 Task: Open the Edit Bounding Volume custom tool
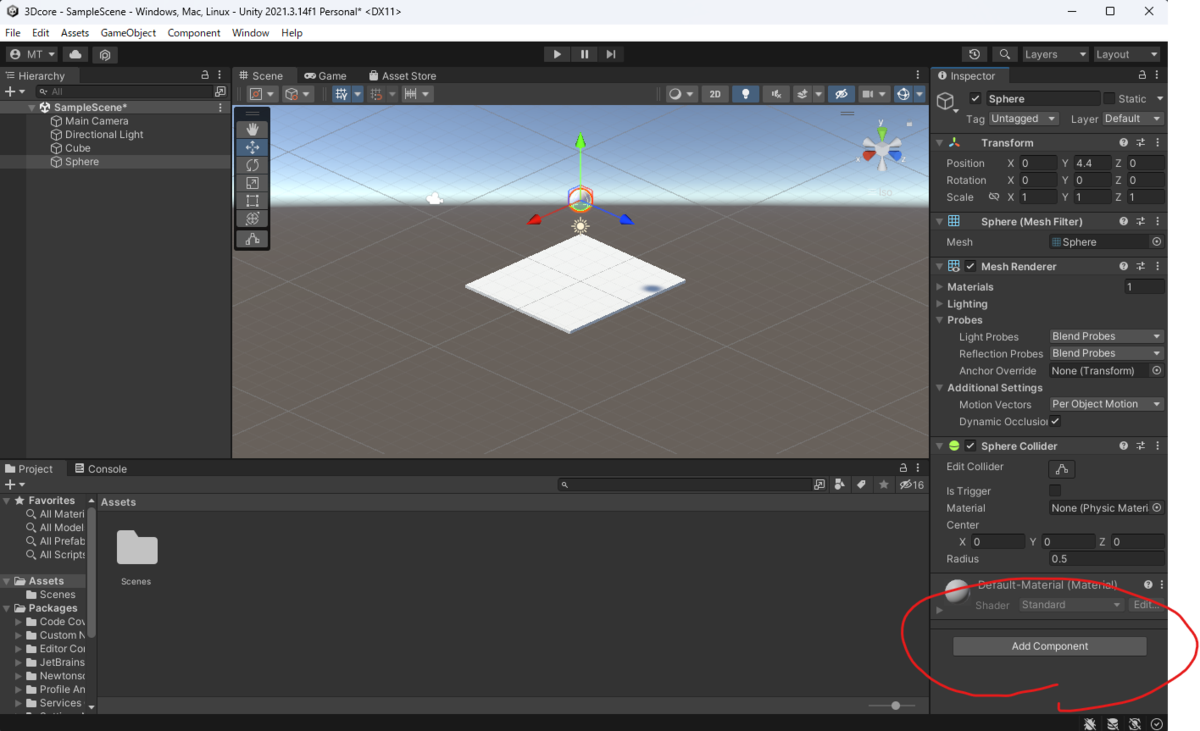coord(252,239)
